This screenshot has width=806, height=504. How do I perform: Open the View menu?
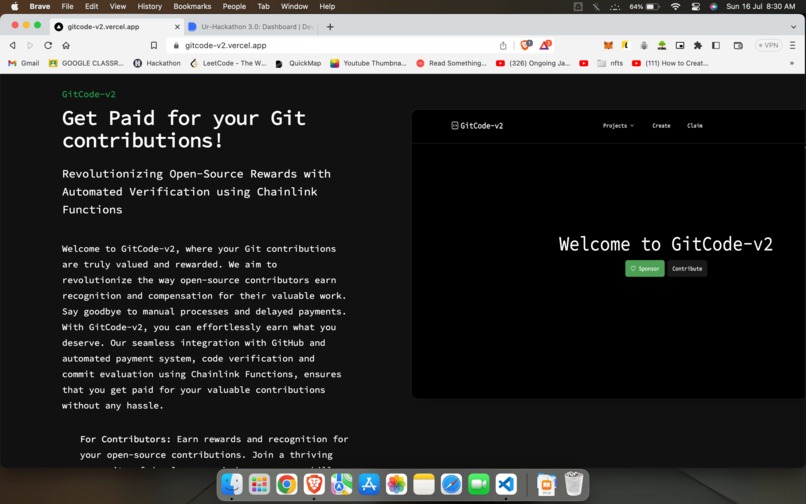click(x=118, y=6)
